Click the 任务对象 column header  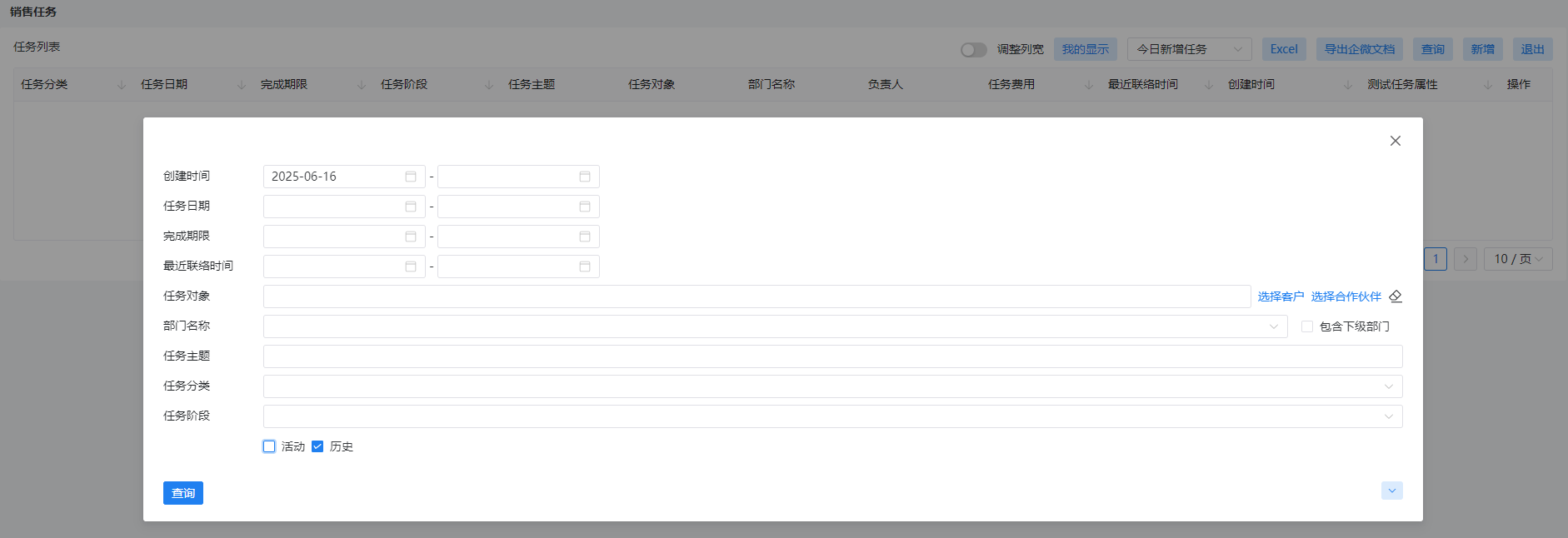click(652, 85)
